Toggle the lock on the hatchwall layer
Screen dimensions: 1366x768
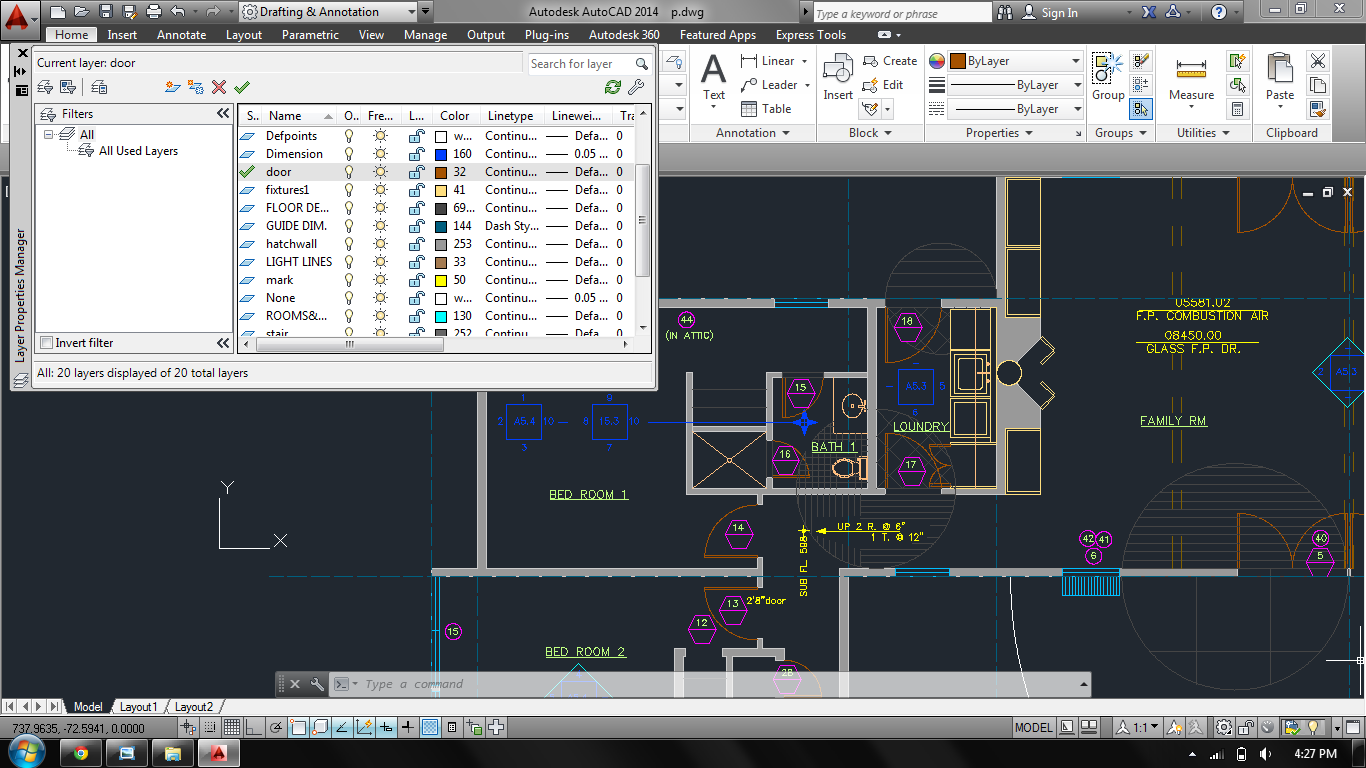[415, 244]
